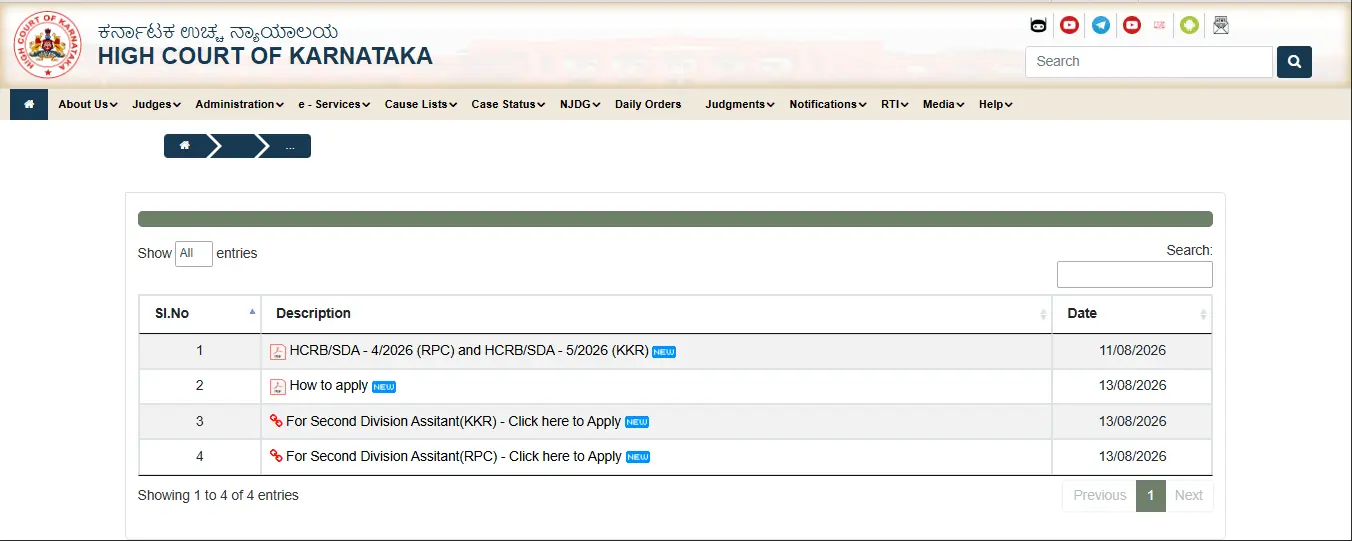Expand the NJDG menu
1352x541 pixels.
pos(580,104)
